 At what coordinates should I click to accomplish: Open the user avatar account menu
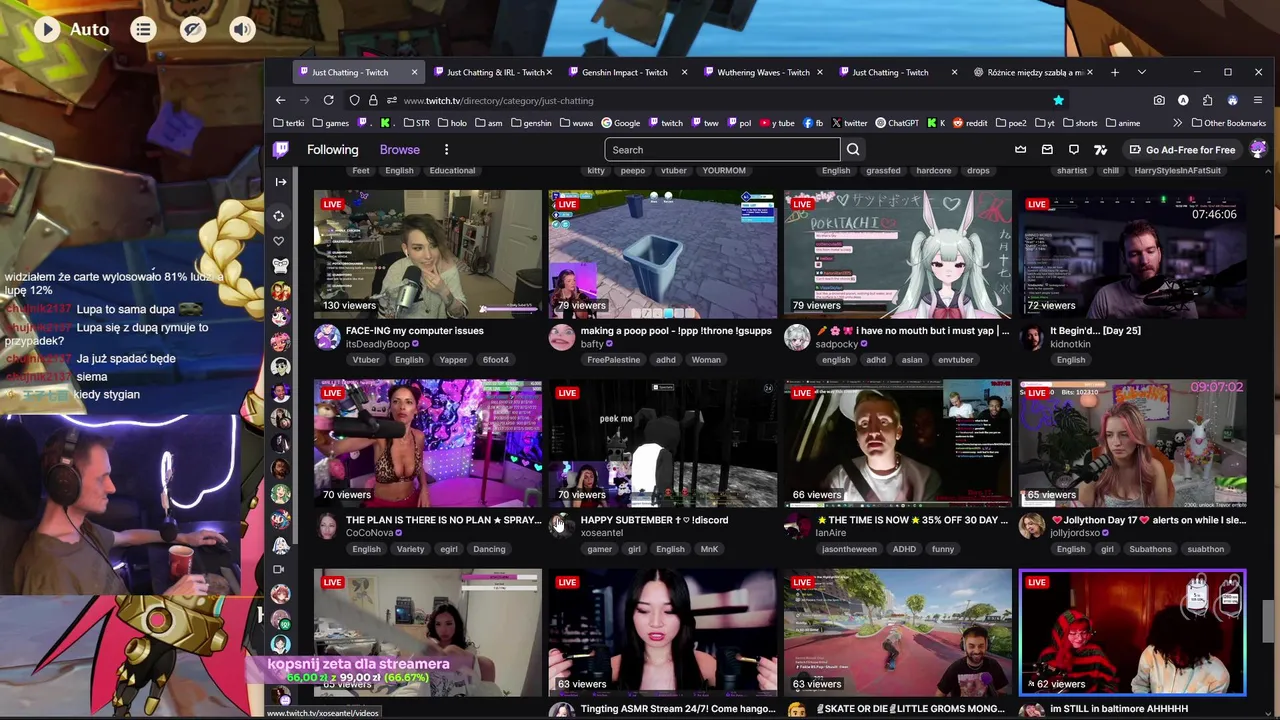[x=1258, y=150]
